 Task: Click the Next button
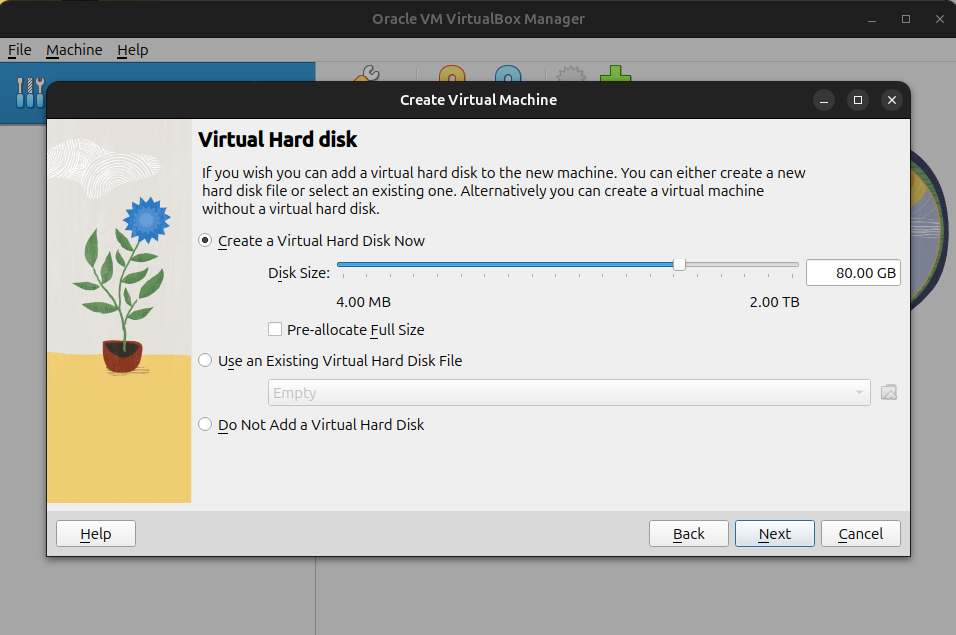(x=774, y=534)
